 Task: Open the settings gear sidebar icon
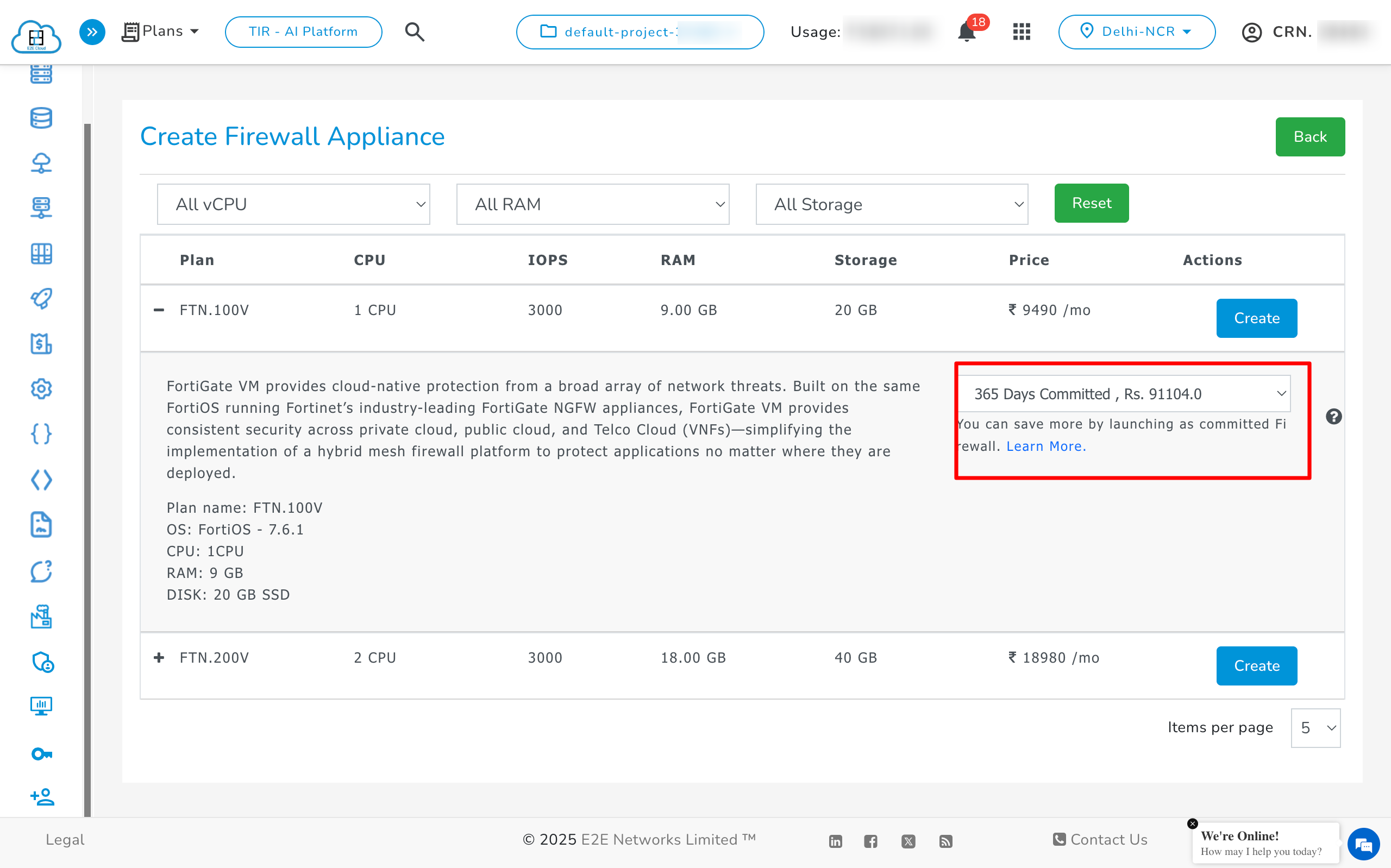(x=41, y=389)
